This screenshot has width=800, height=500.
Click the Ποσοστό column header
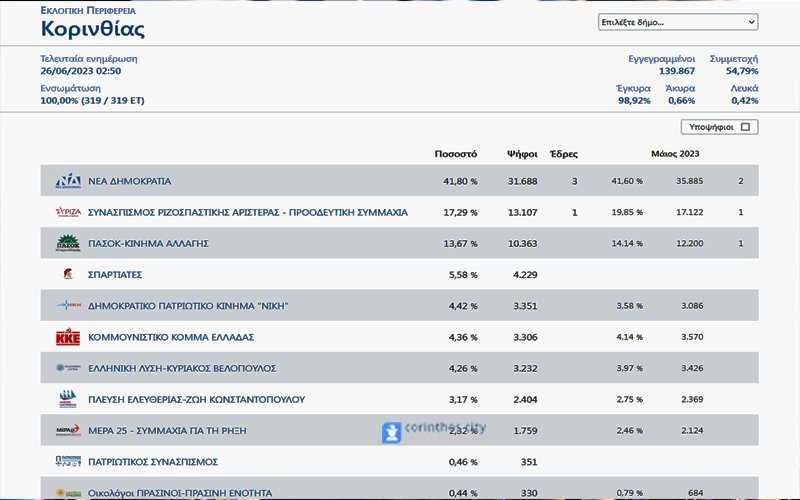[x=456, y=154]
